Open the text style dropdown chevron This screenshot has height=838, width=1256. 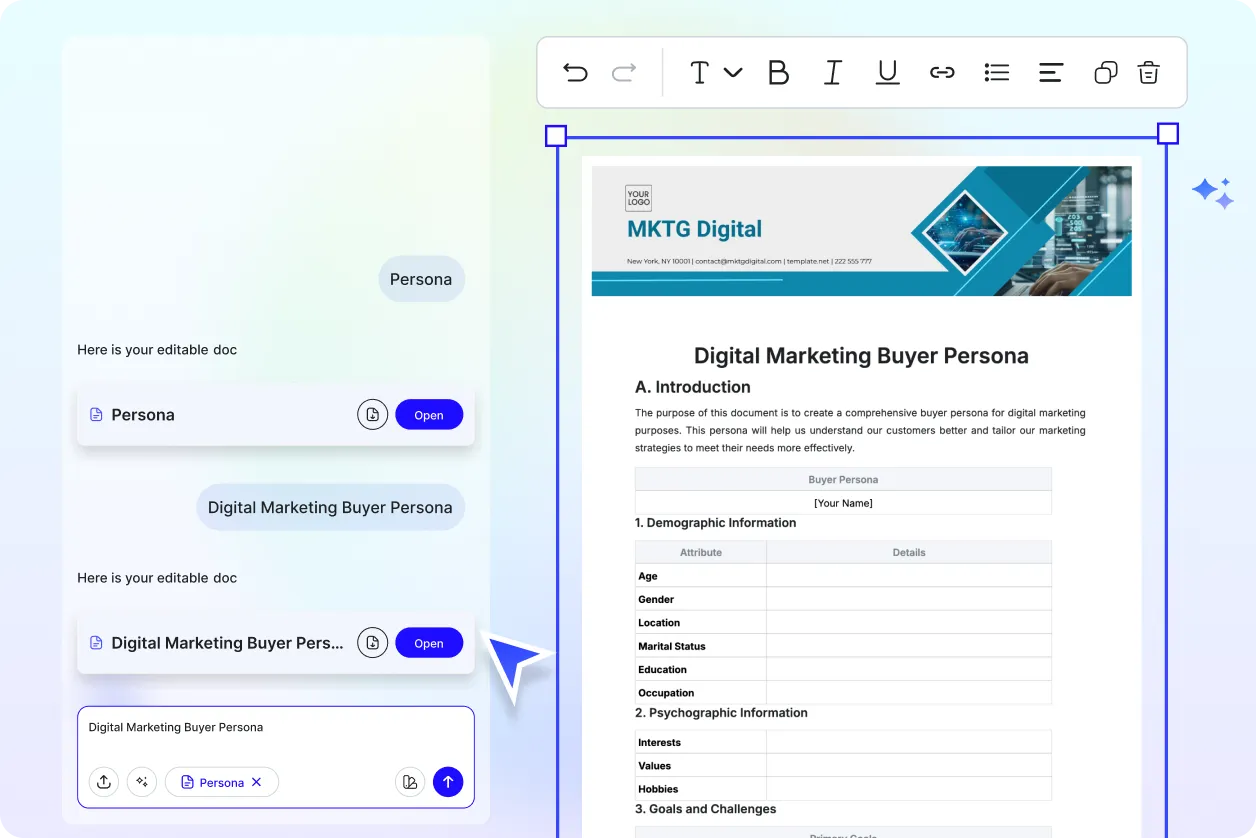coord(733,72)
